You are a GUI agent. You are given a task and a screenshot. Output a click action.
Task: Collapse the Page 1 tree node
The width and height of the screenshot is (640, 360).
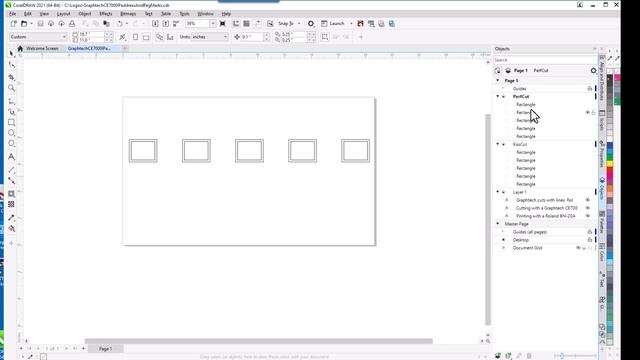click(x=498, y=80)
